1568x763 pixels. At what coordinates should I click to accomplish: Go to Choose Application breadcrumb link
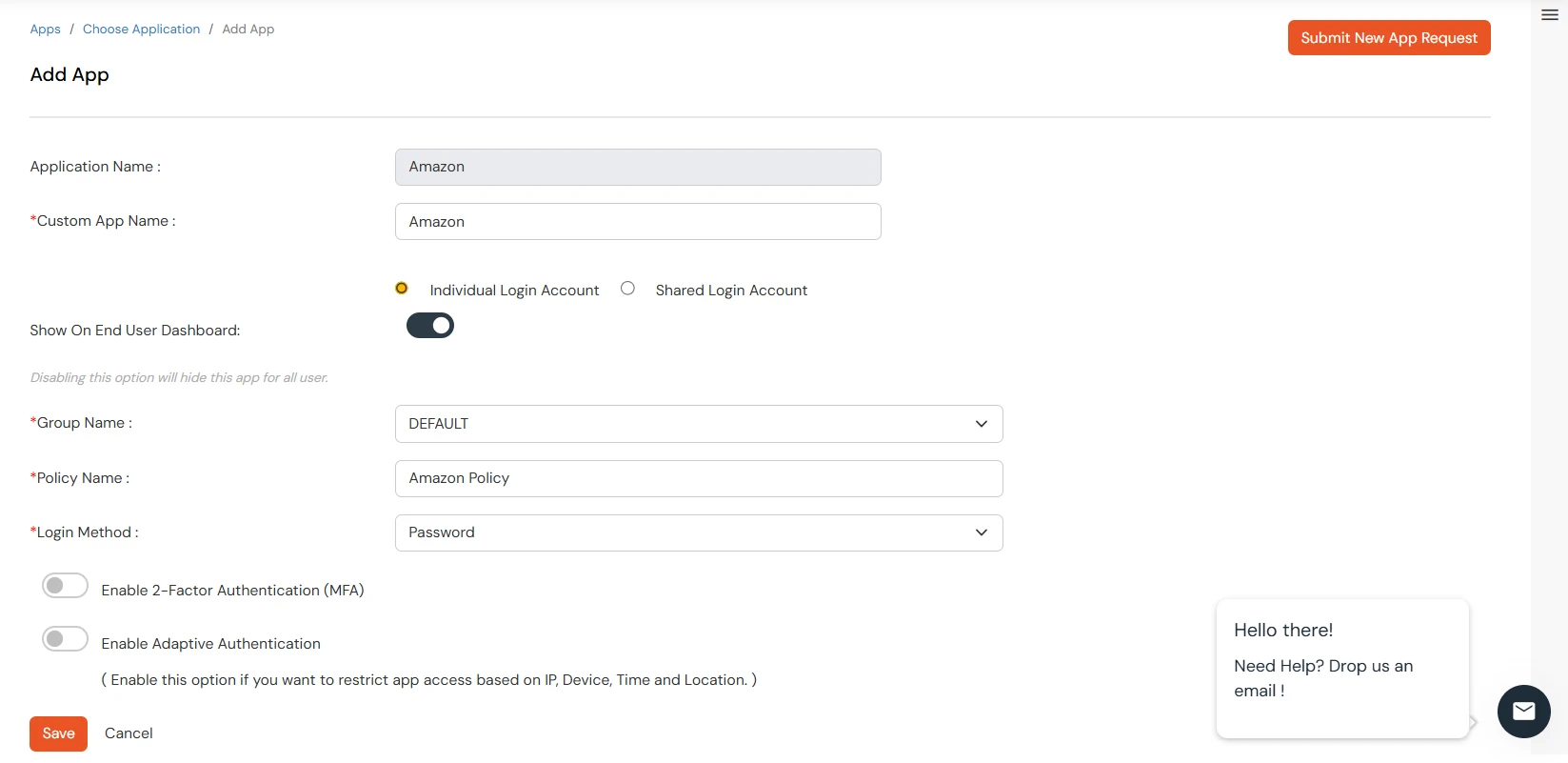click(x=141, y=30)
